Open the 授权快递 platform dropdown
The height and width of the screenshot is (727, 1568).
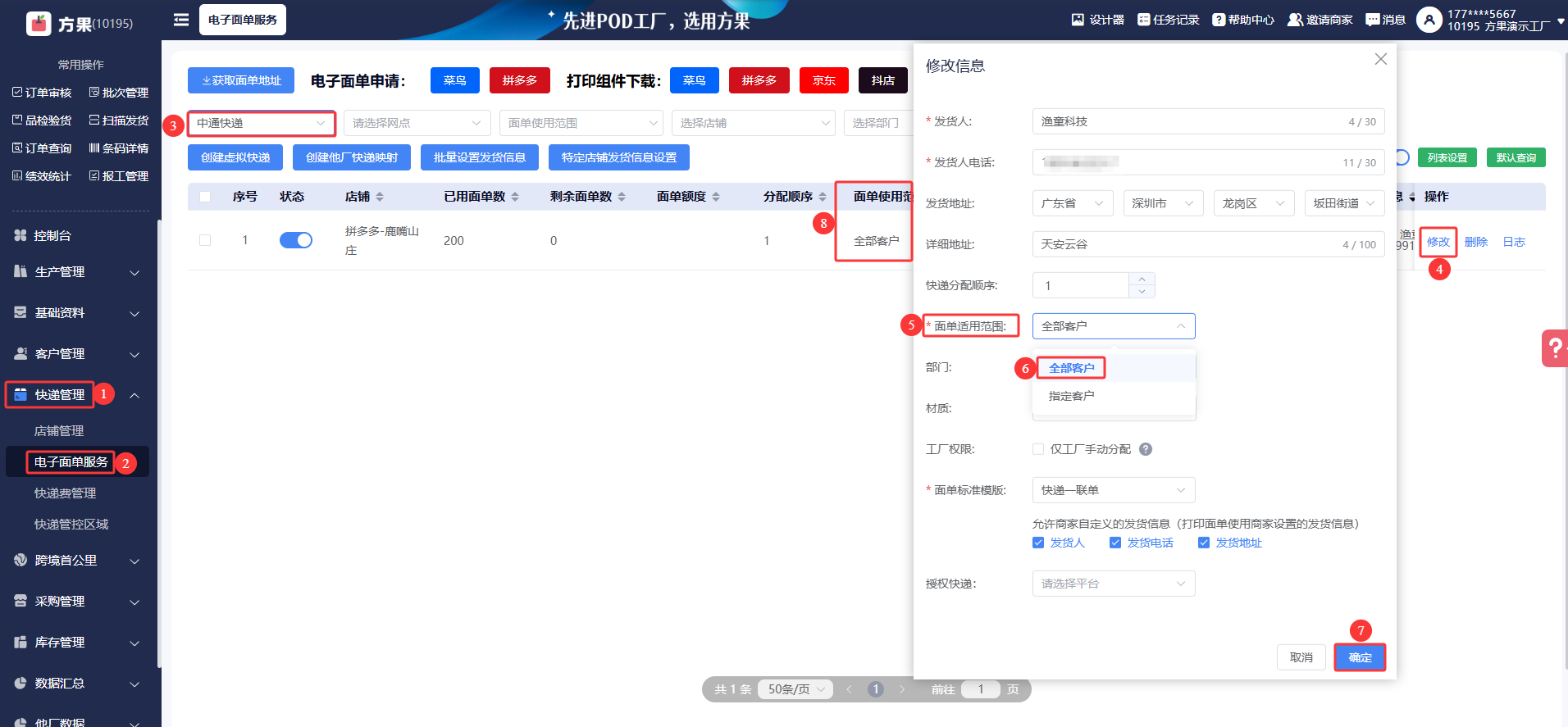point(1114,584)
